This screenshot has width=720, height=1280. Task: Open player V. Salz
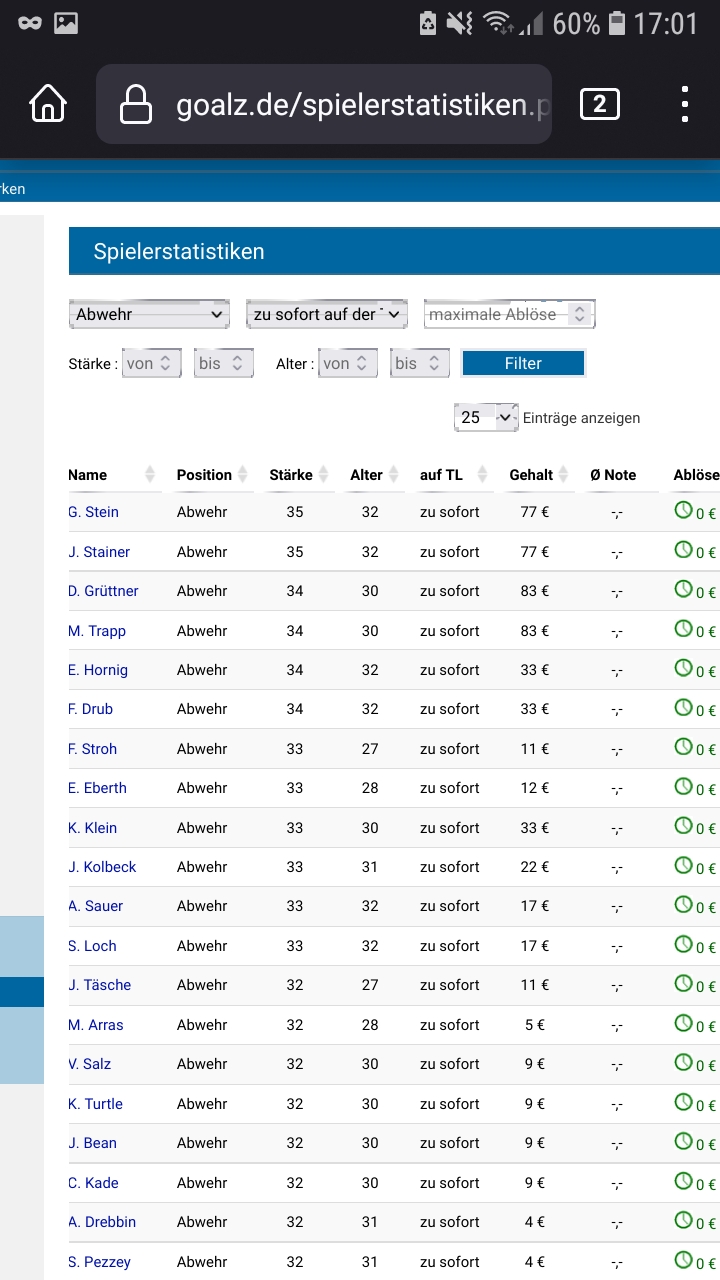click(x=89, y=1064)
